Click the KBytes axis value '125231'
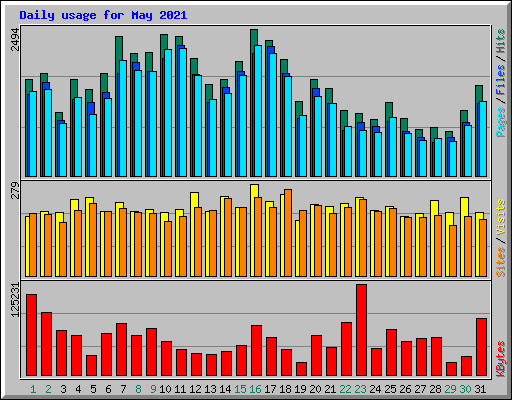The image size is (512, 400). [15, 300]
